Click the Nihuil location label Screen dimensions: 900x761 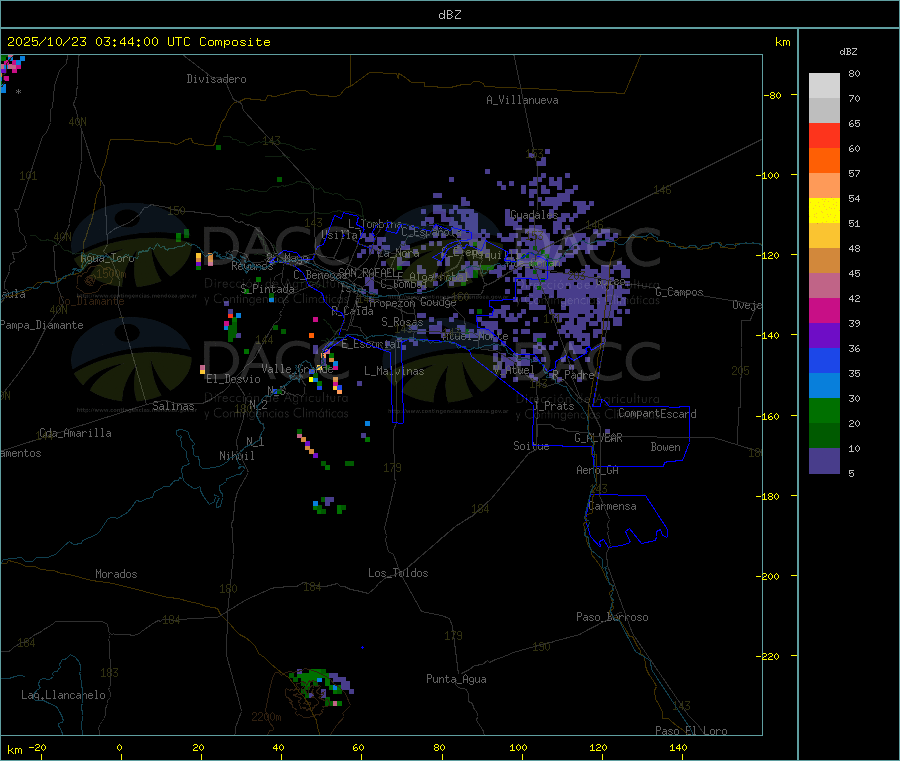(236, 456)
